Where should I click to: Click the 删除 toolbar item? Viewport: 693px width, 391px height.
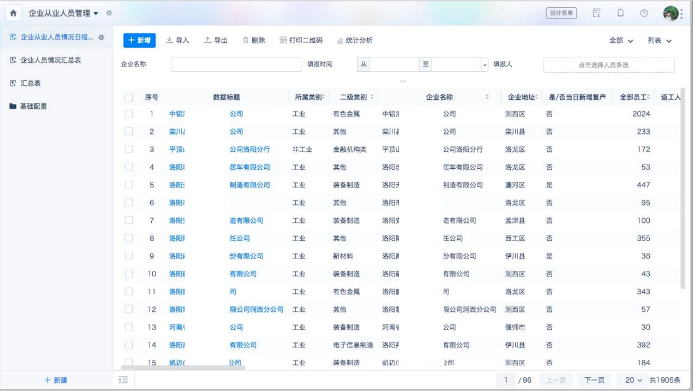tap(254, 40)
